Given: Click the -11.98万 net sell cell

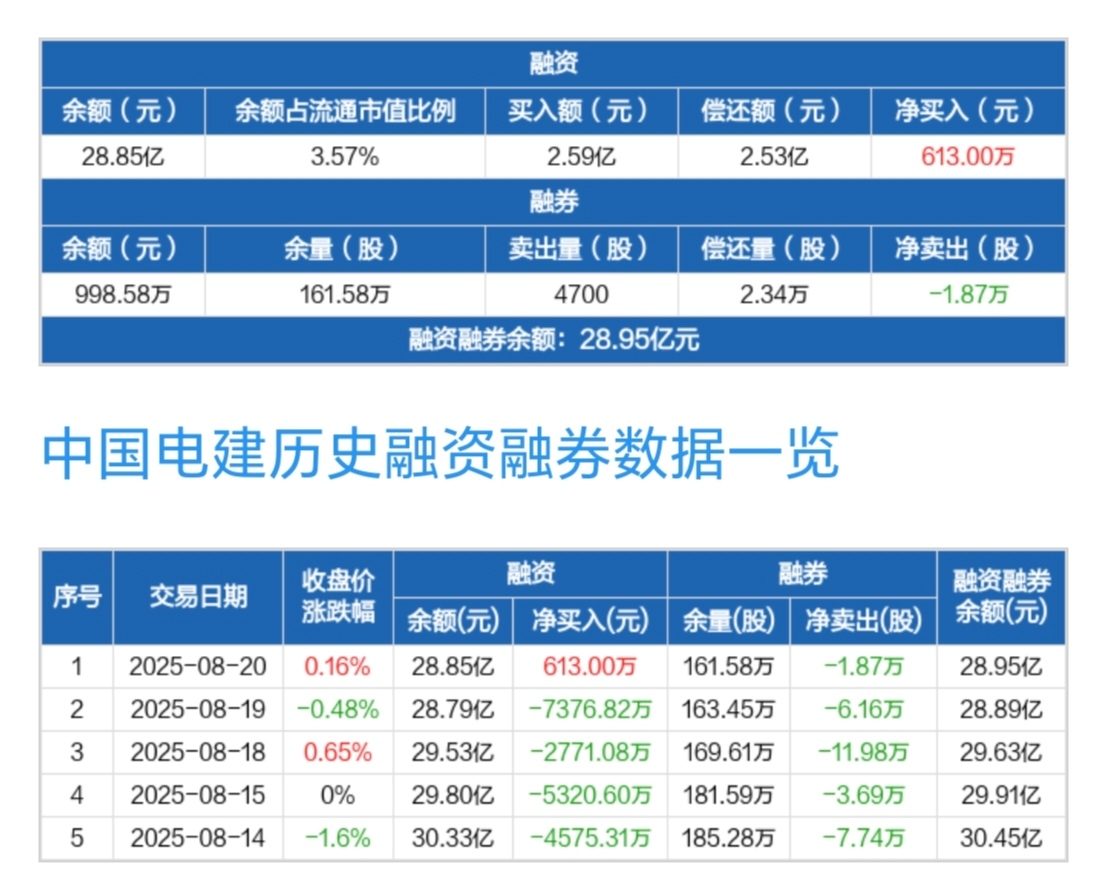Looking at the screenshot, I should 863,753.
